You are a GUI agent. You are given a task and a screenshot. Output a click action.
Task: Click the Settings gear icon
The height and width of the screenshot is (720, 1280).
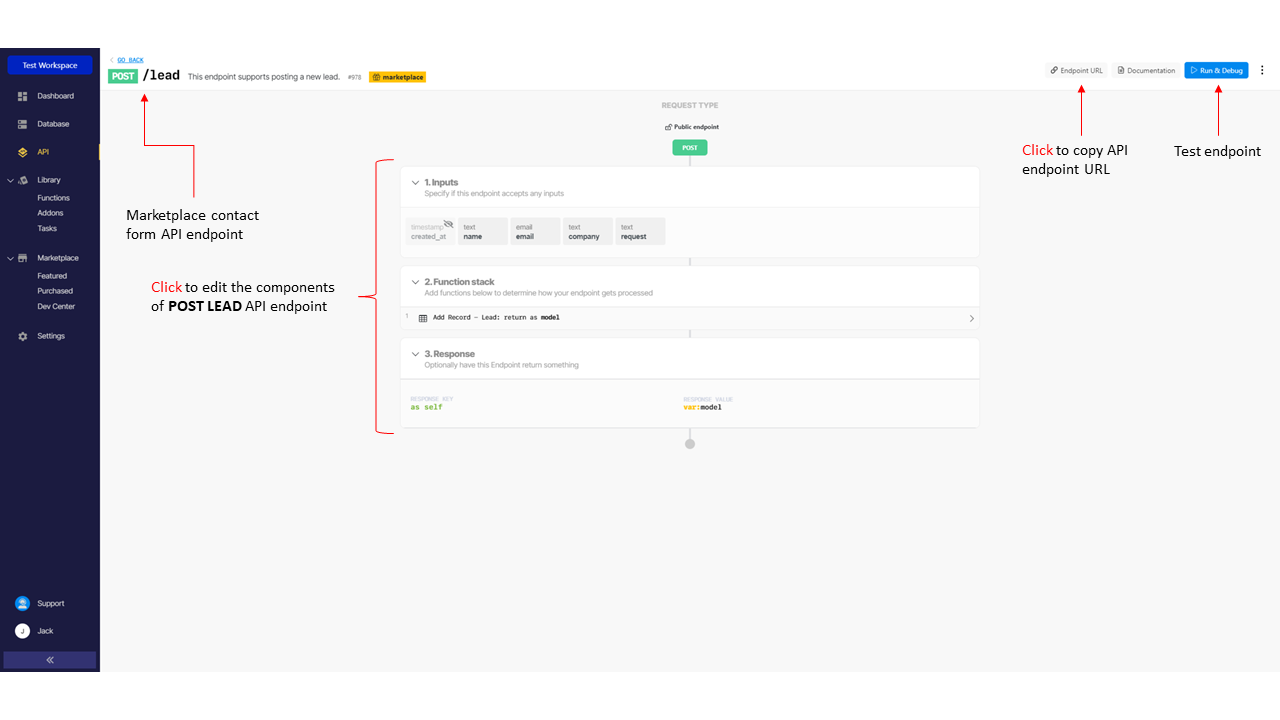22,336
